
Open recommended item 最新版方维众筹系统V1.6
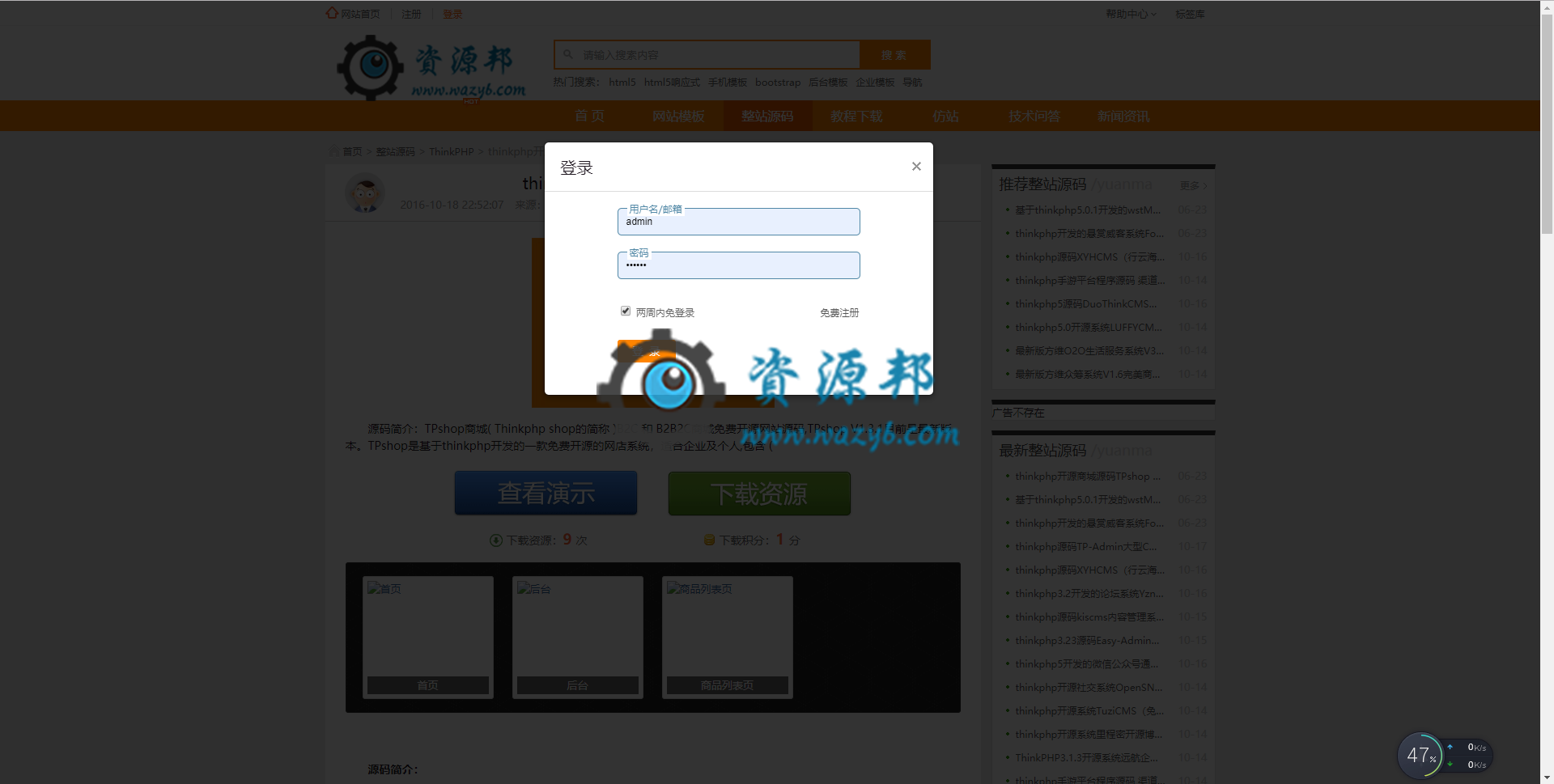pos(1088,374)
